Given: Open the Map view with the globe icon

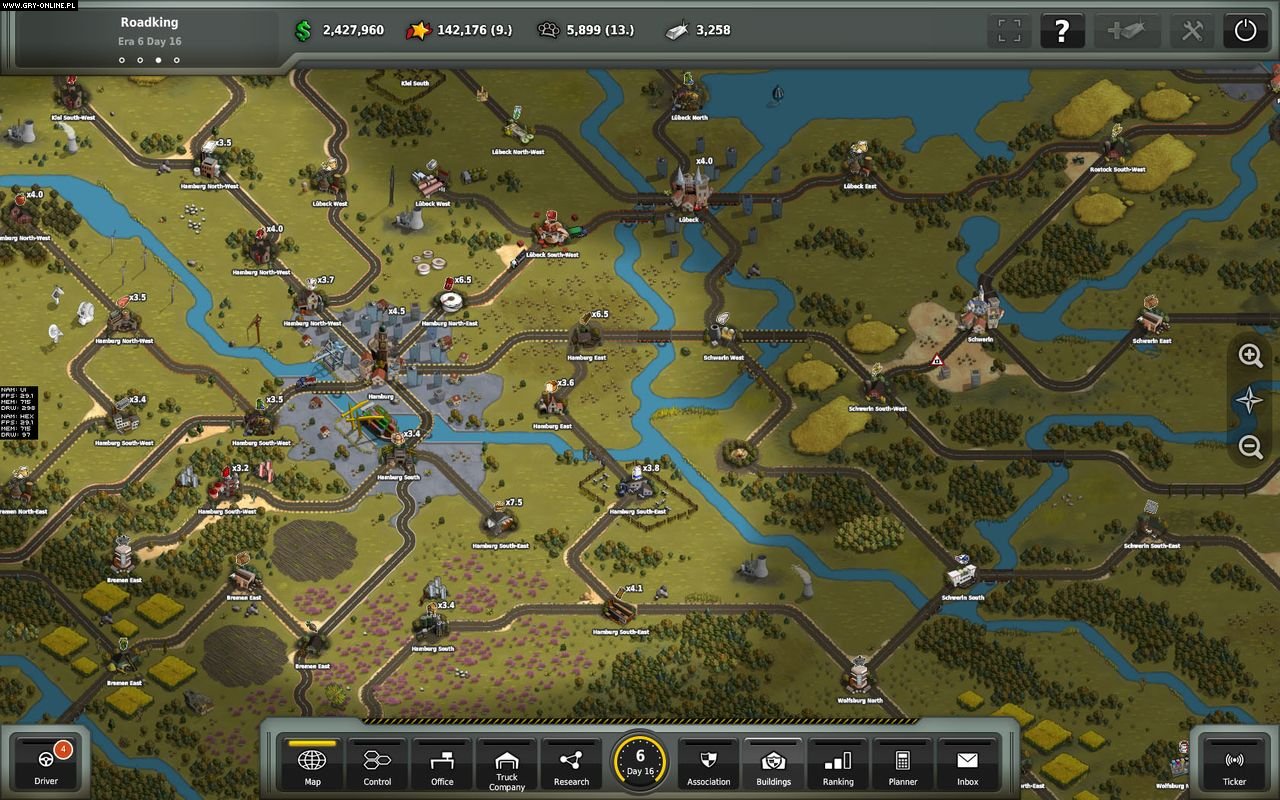Looking at the screenshot, I should coord(313,764).
